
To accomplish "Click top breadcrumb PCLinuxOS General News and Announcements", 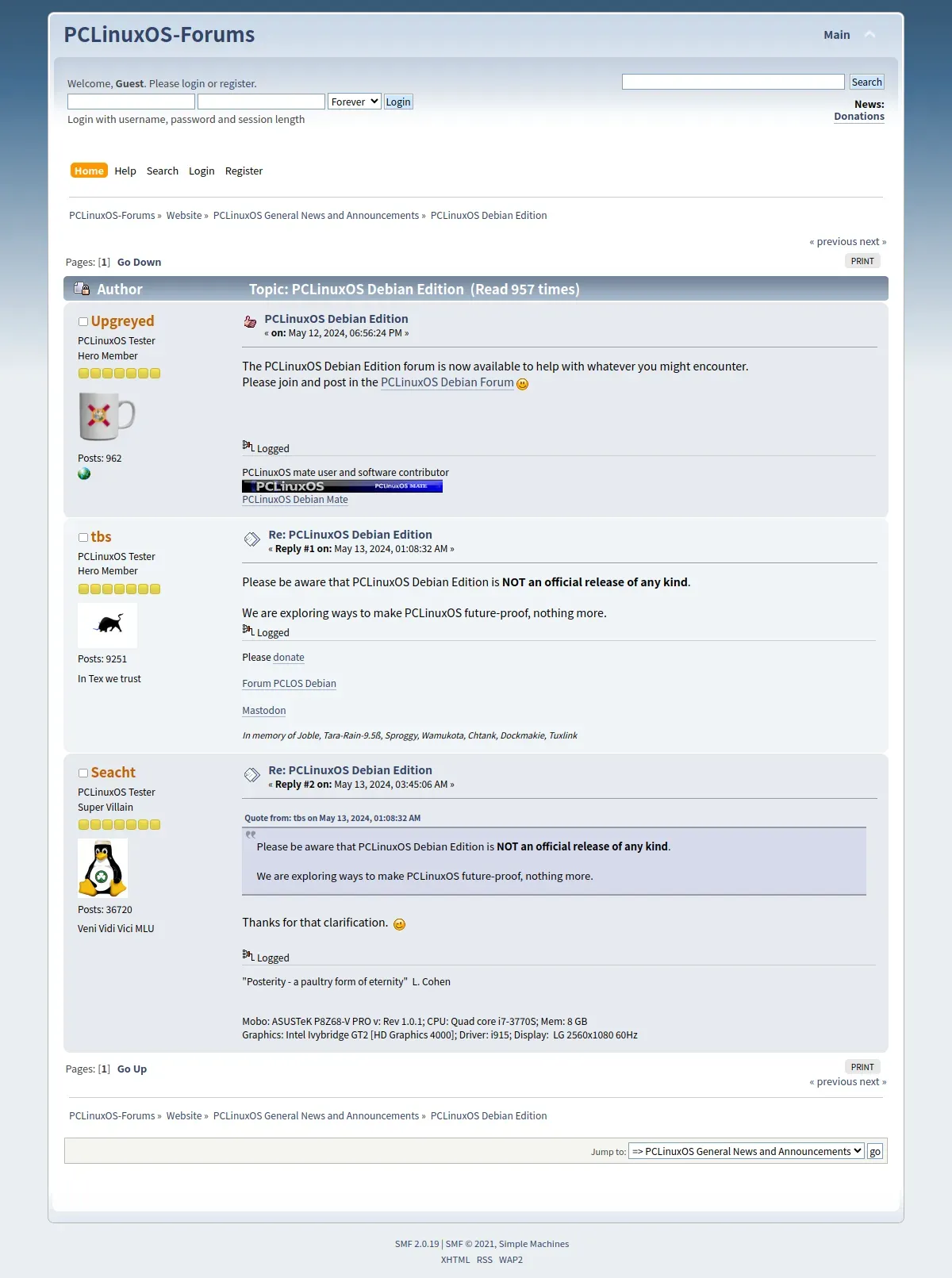I will click(x=316, y=216).
